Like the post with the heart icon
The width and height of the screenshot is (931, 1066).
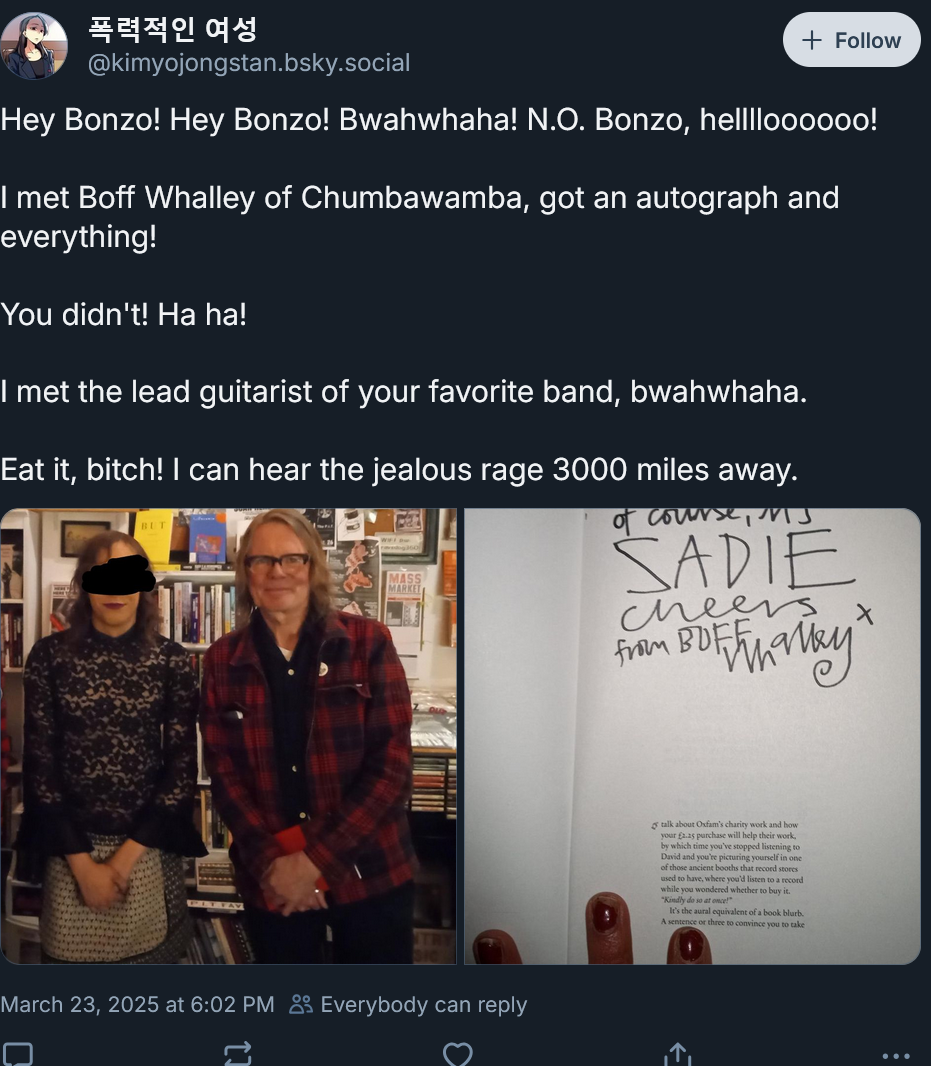458,1054
